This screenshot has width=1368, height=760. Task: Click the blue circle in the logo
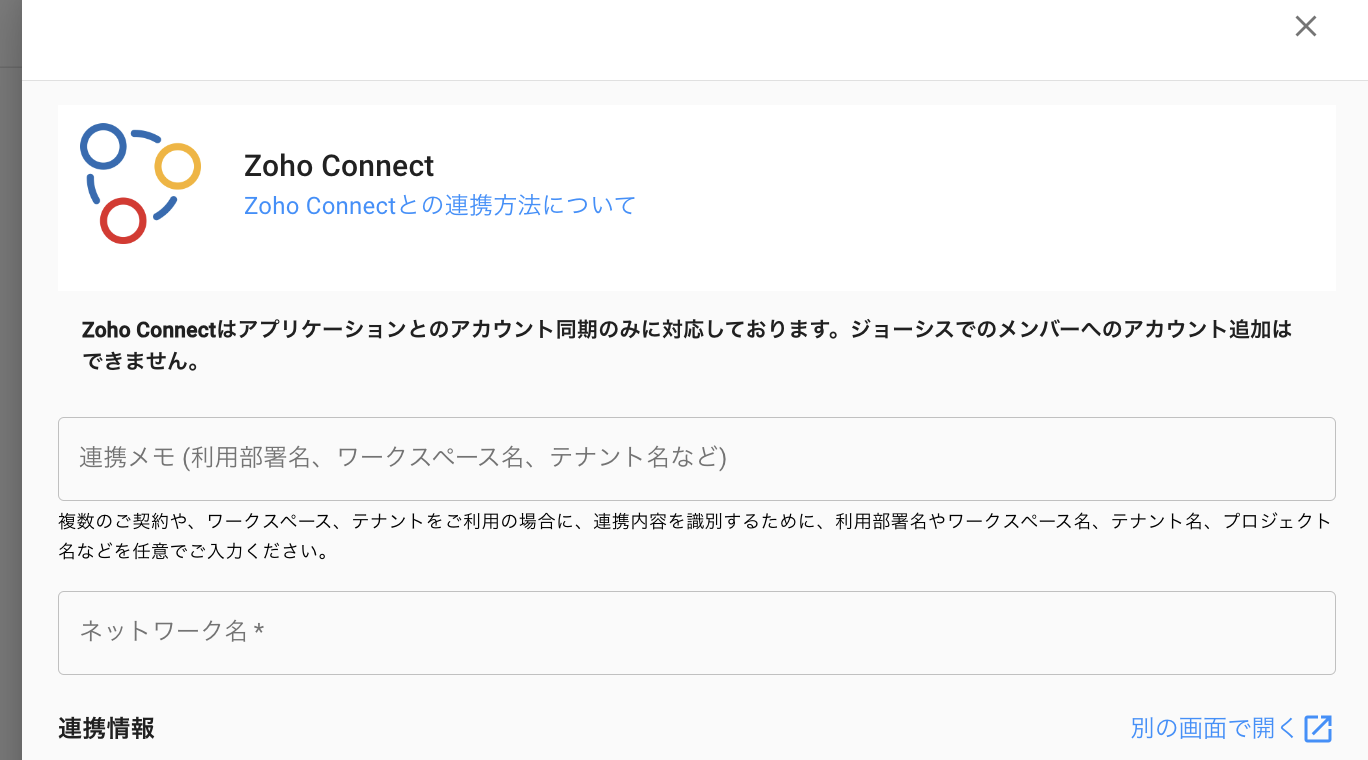103,146
